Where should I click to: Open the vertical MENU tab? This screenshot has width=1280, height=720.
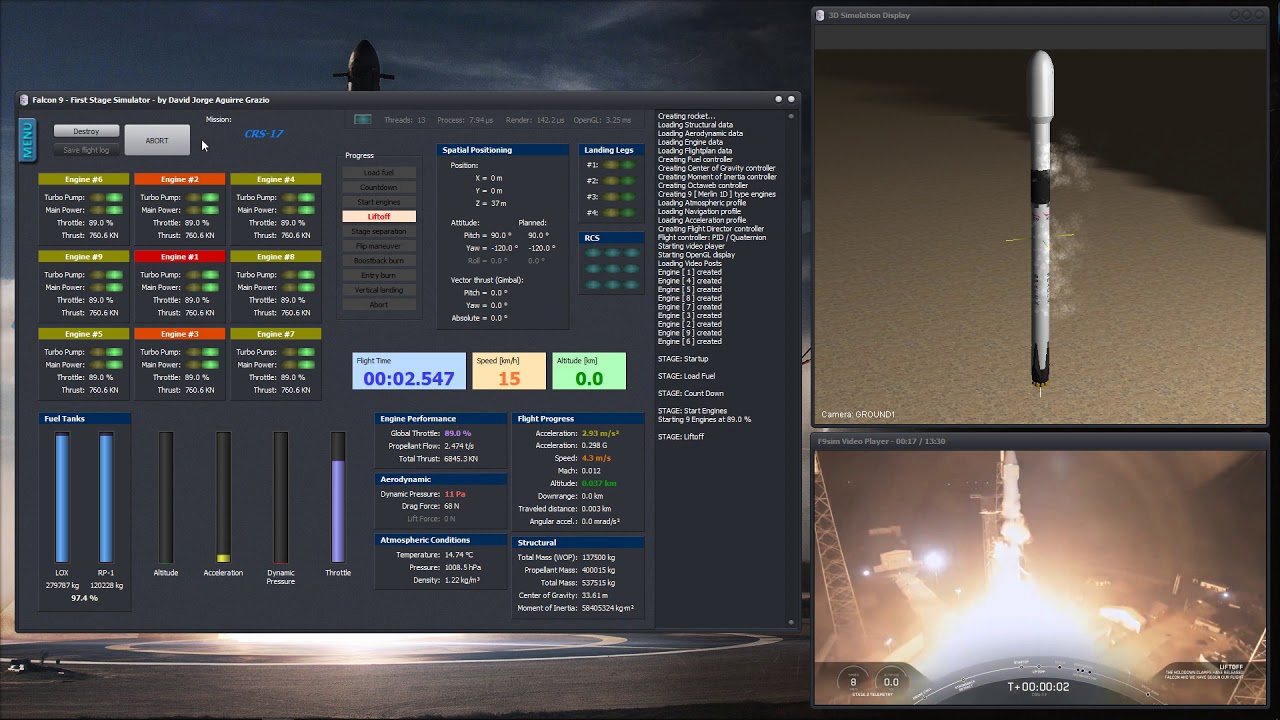[x=27, y=140]
